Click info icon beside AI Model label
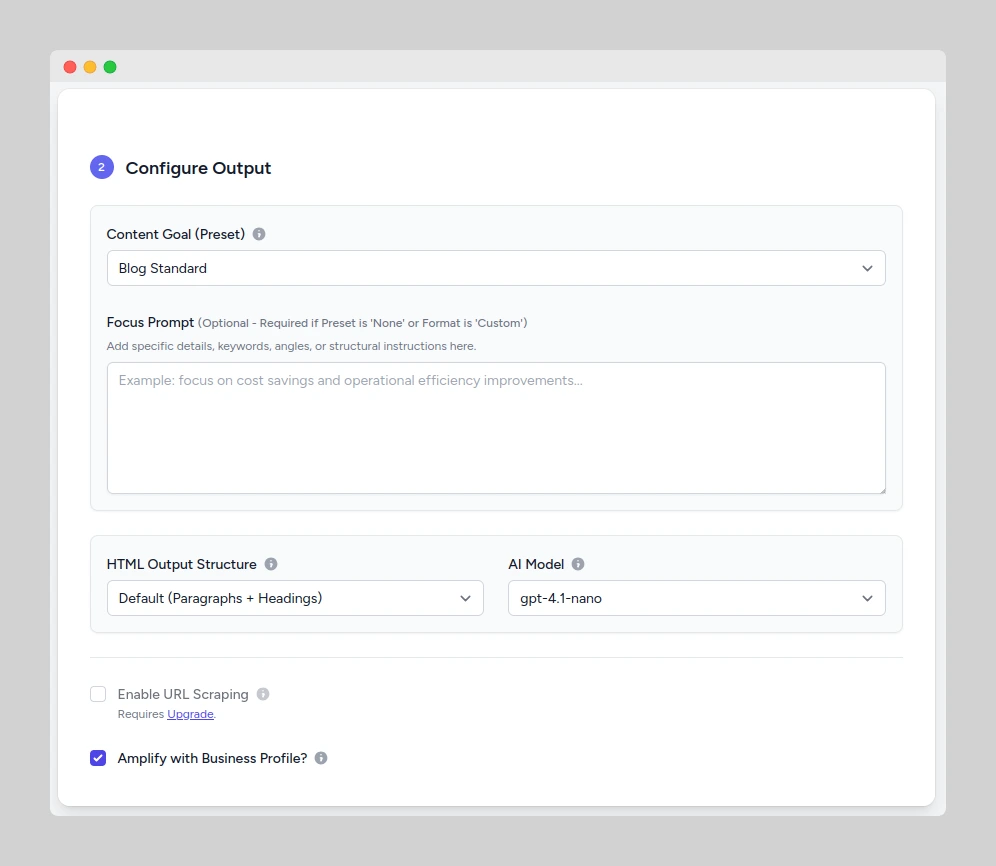Viewport: 996px width, 866px height. pos(578,564)
